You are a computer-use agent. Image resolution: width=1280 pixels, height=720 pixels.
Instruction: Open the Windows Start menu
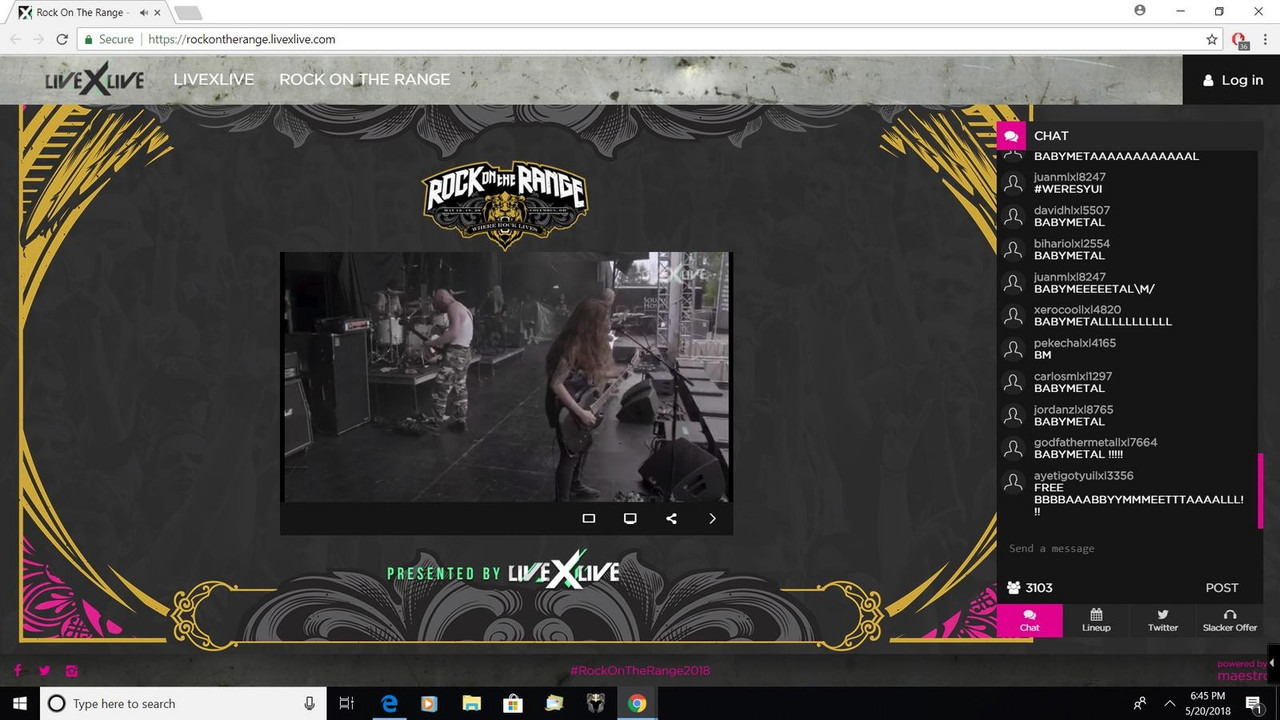(x=20, y=703)
